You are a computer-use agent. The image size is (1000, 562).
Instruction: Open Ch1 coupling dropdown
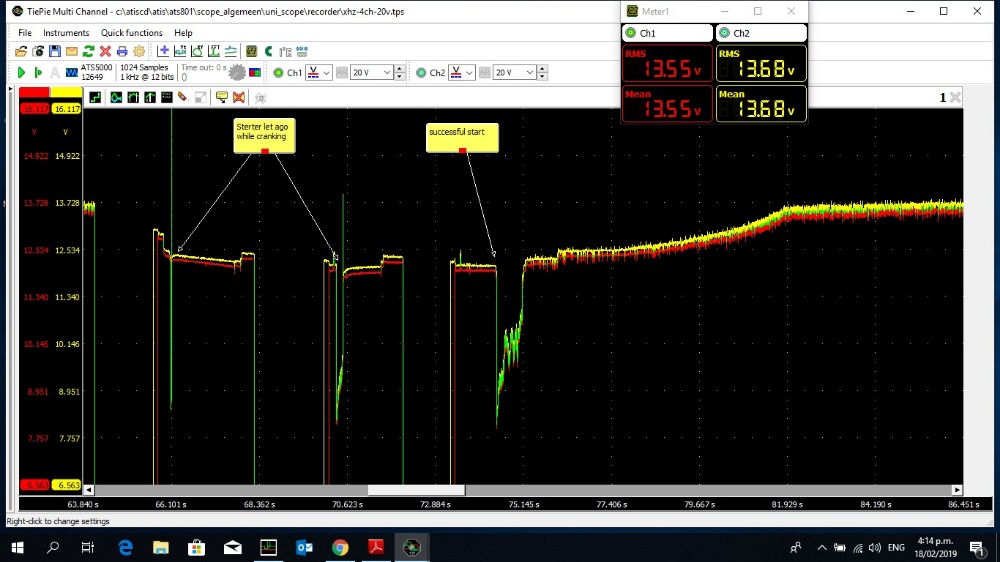[319, 73]
